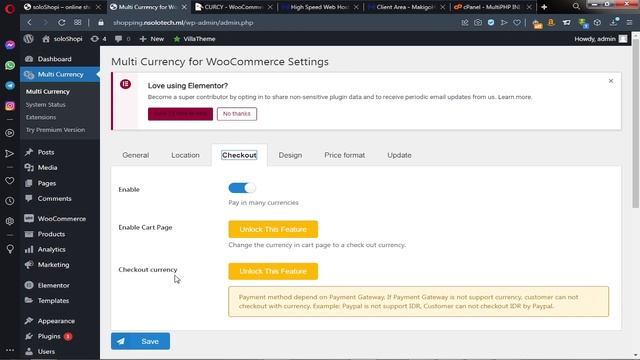Click Unlock This Feature for Checkout currency

273,271
